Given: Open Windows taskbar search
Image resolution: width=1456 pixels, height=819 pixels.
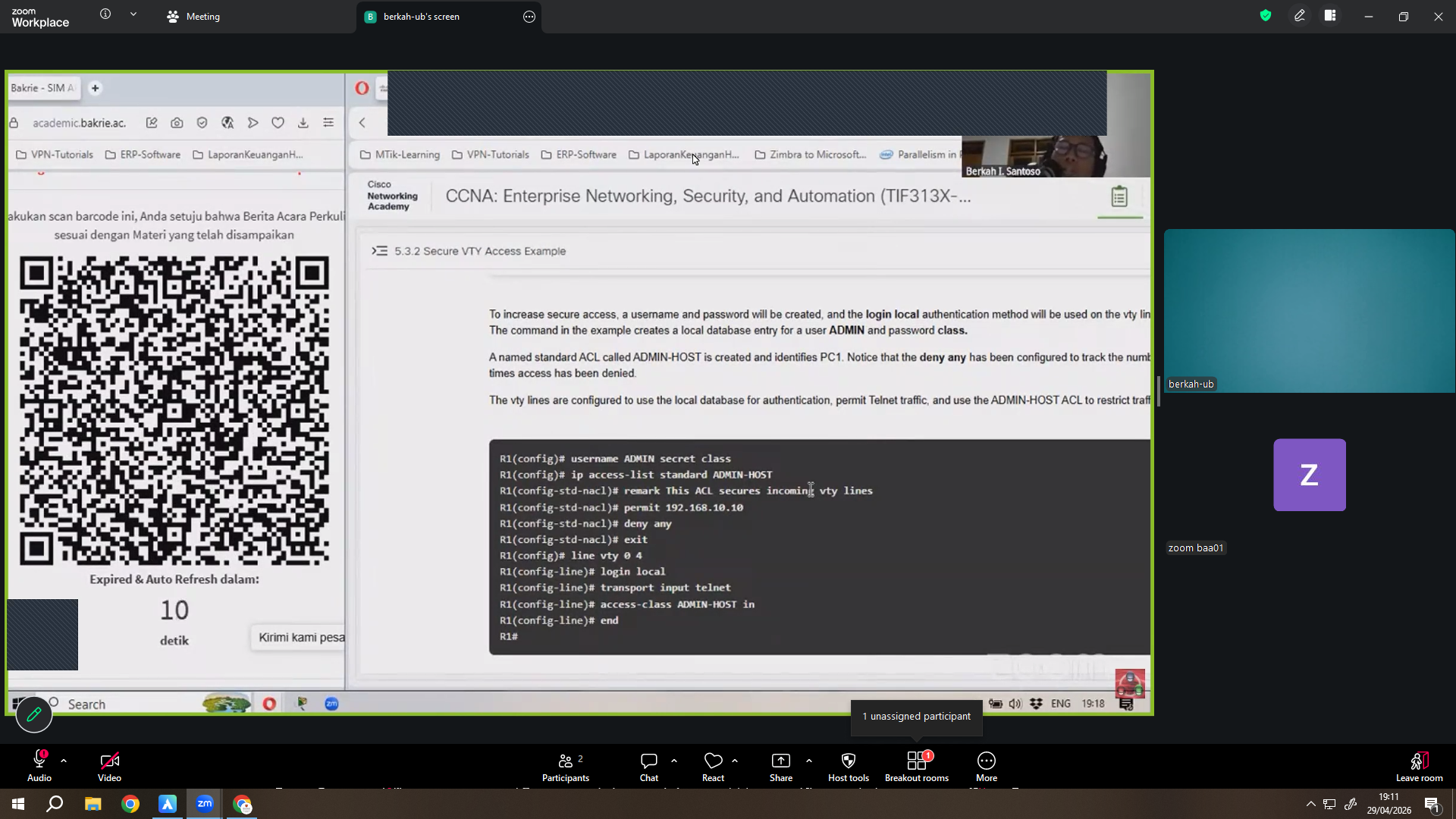Looking at the screenshot, I should pyautogui.click(x=55, y=804).
